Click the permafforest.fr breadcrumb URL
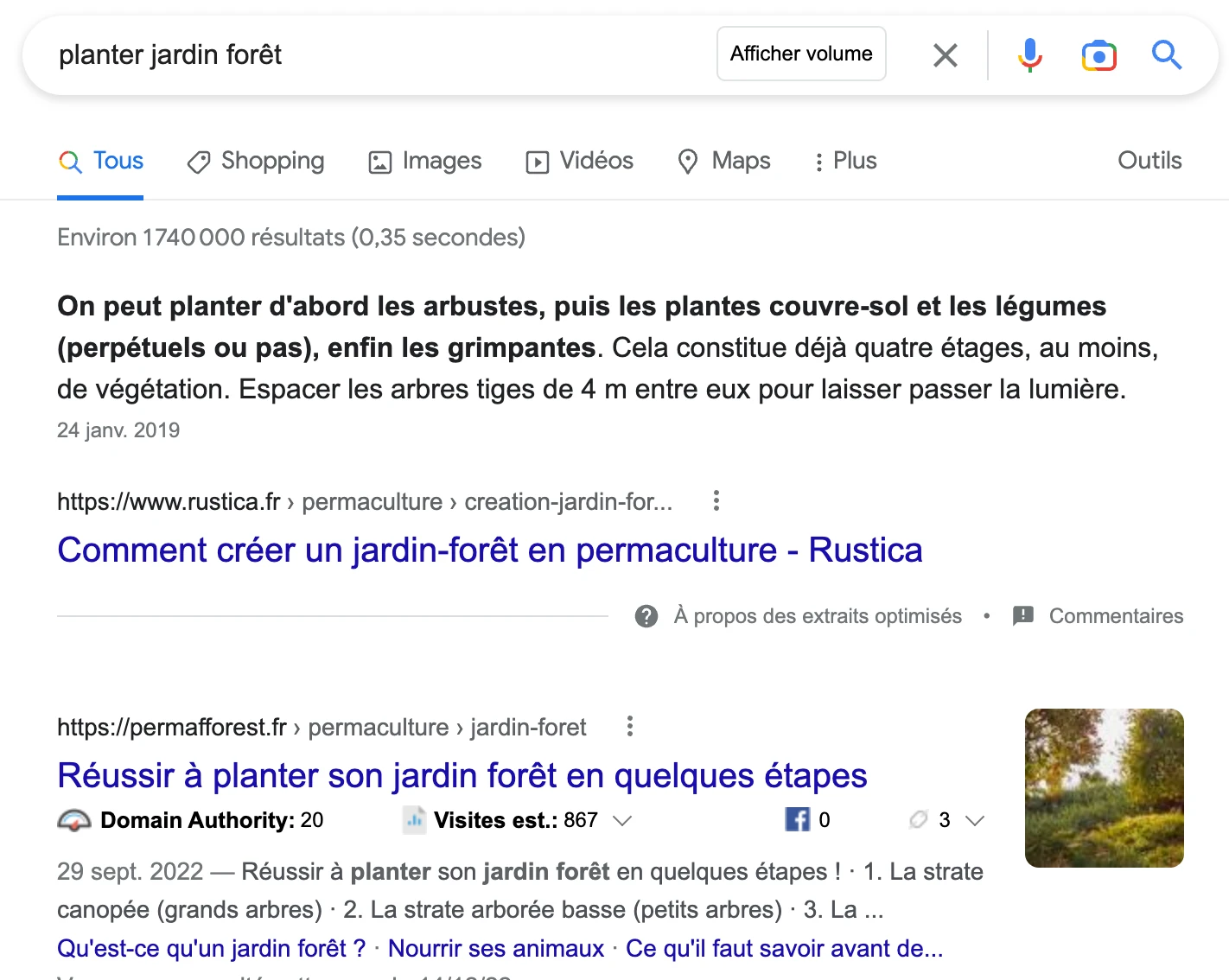The height and width of the screenshot is (980, 1229). 322,728
